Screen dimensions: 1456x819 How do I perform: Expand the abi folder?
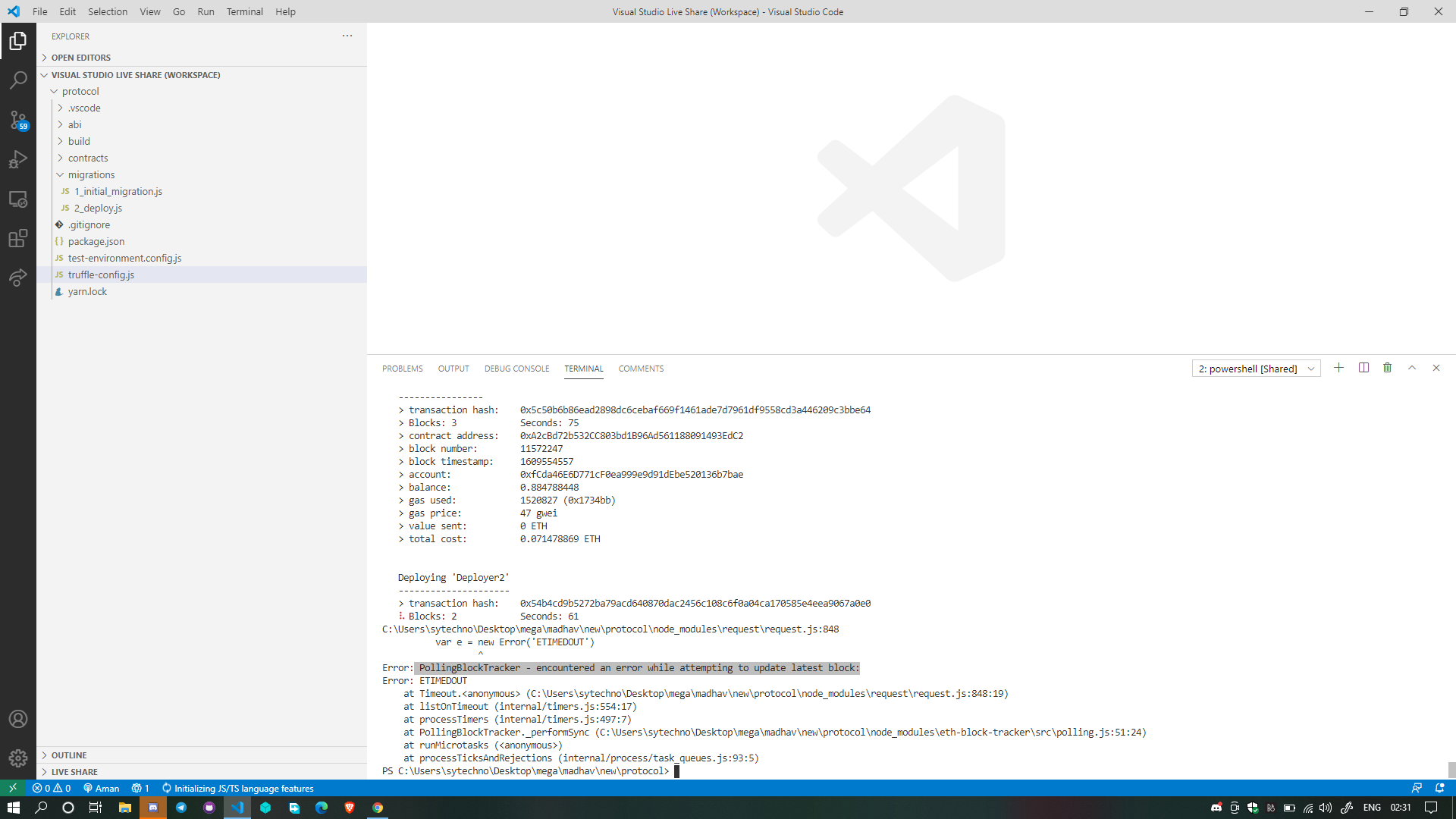202,124
